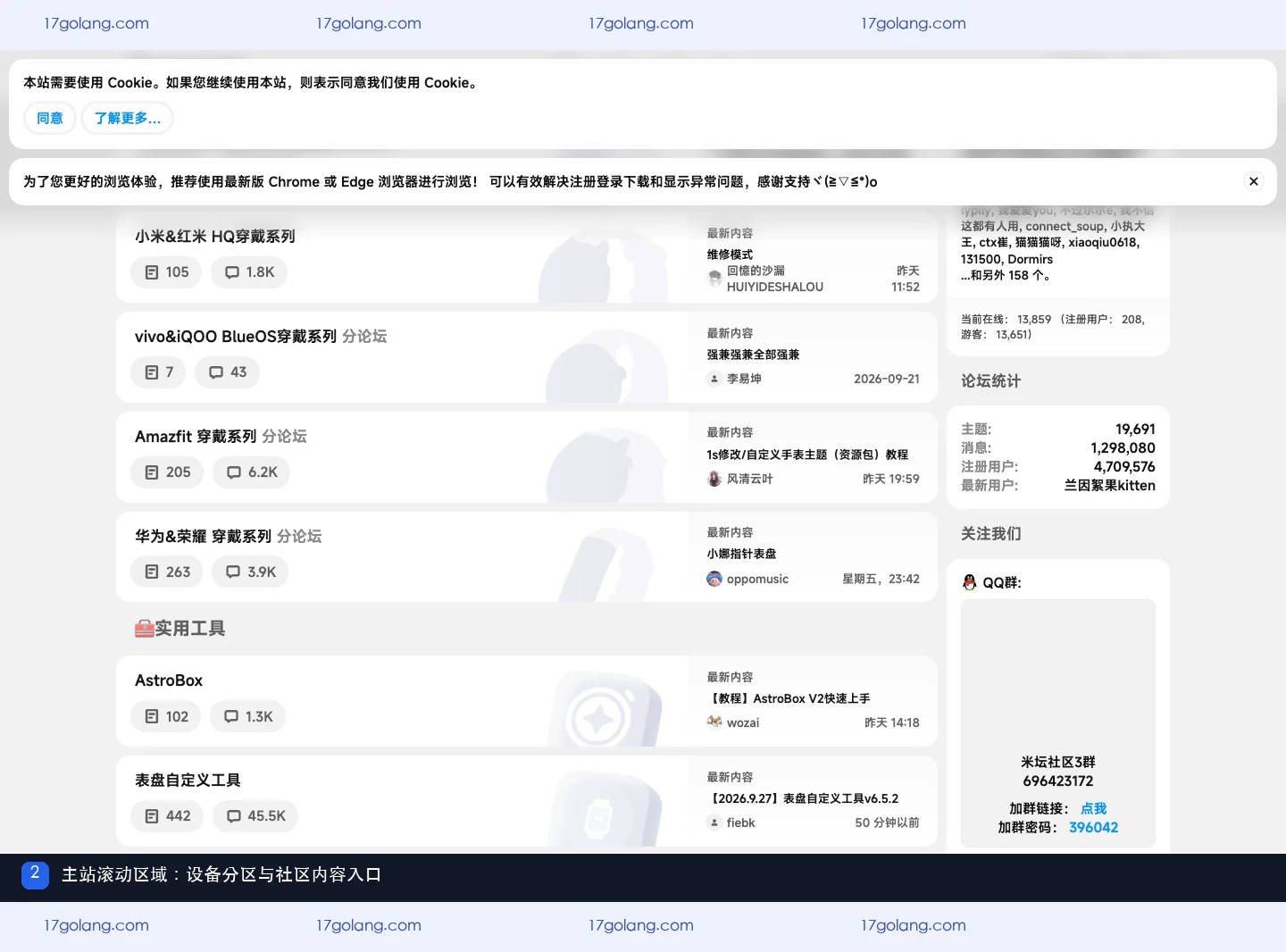Click the QQ group password 396042

[x=1094, y=827]
